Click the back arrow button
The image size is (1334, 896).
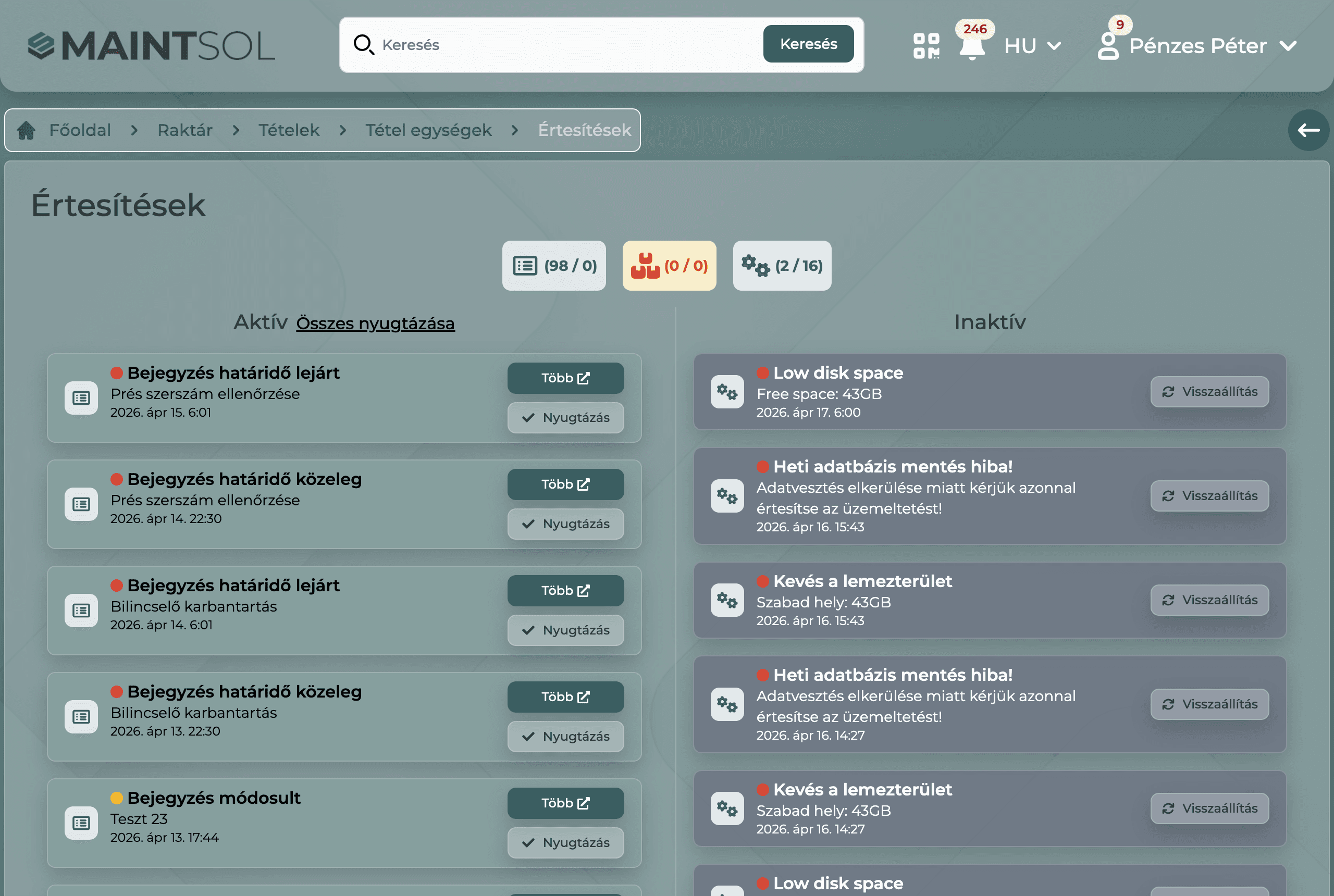(1308, 130)
